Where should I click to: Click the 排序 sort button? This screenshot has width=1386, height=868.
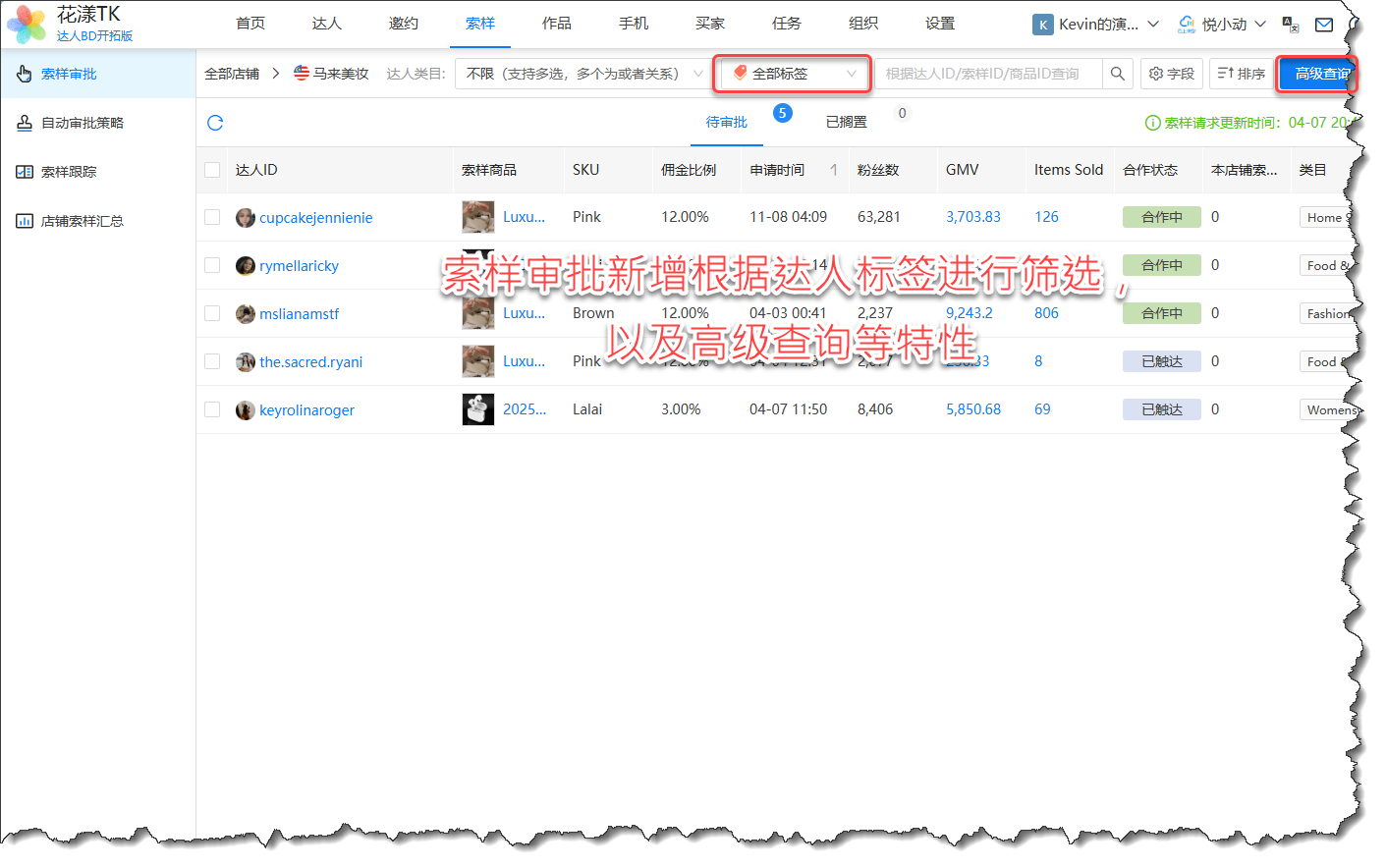tap(1242, 74)
